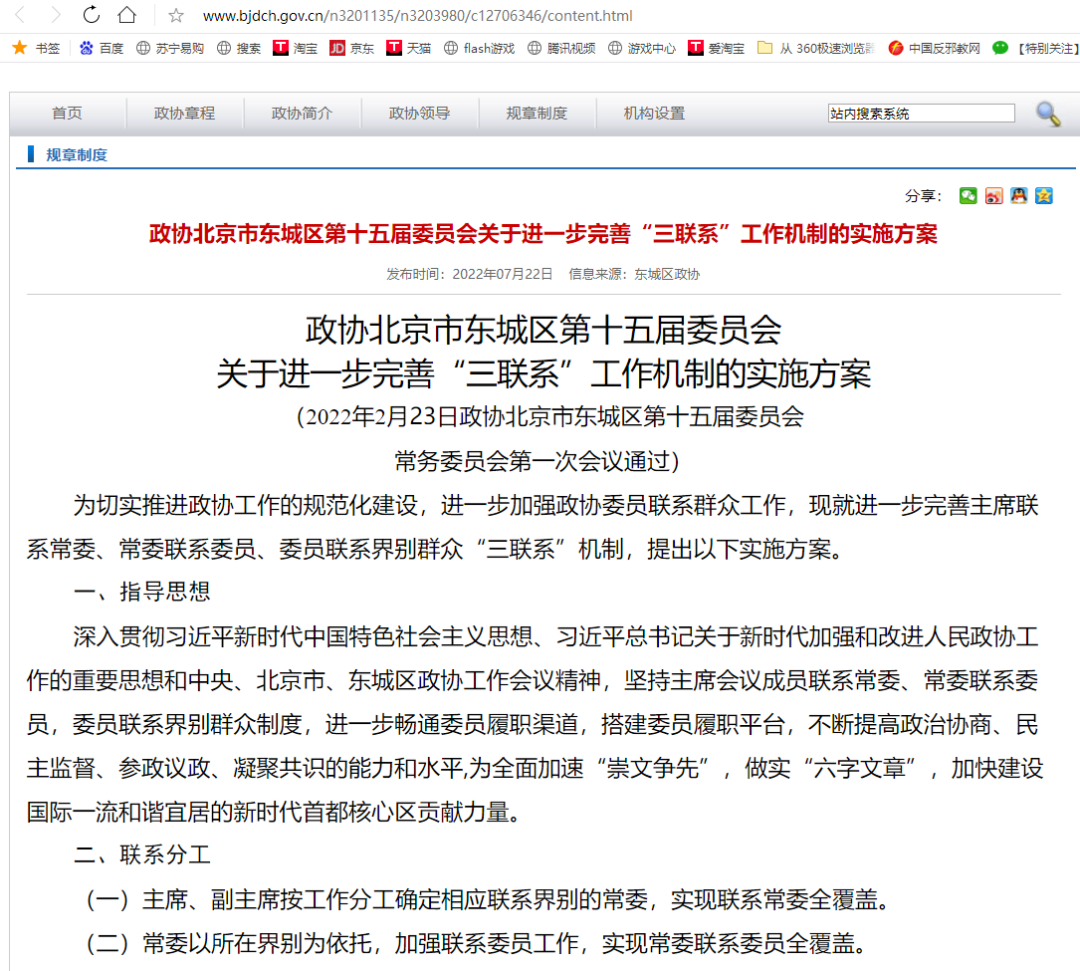Open the 京东 bookmark

(352, 48)
